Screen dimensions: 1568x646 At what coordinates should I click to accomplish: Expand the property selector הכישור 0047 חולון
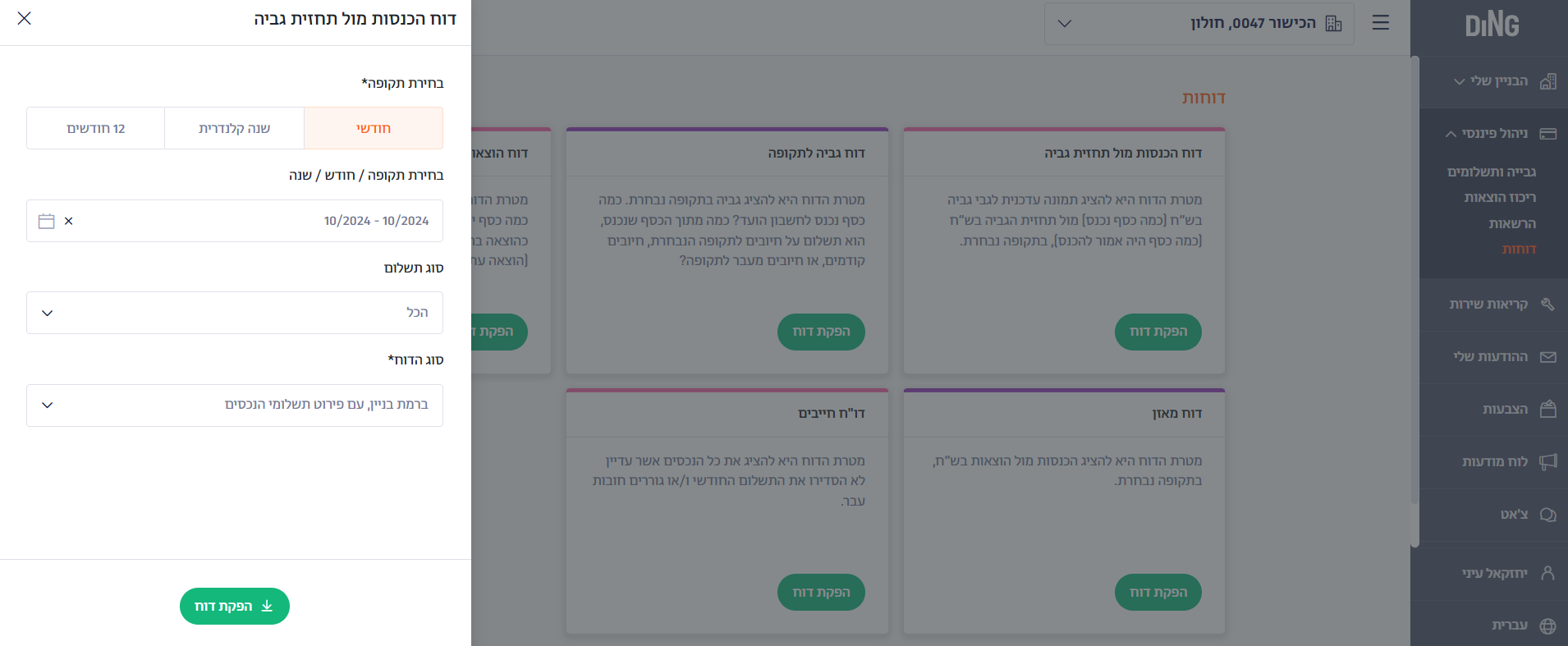(1199, 23)
